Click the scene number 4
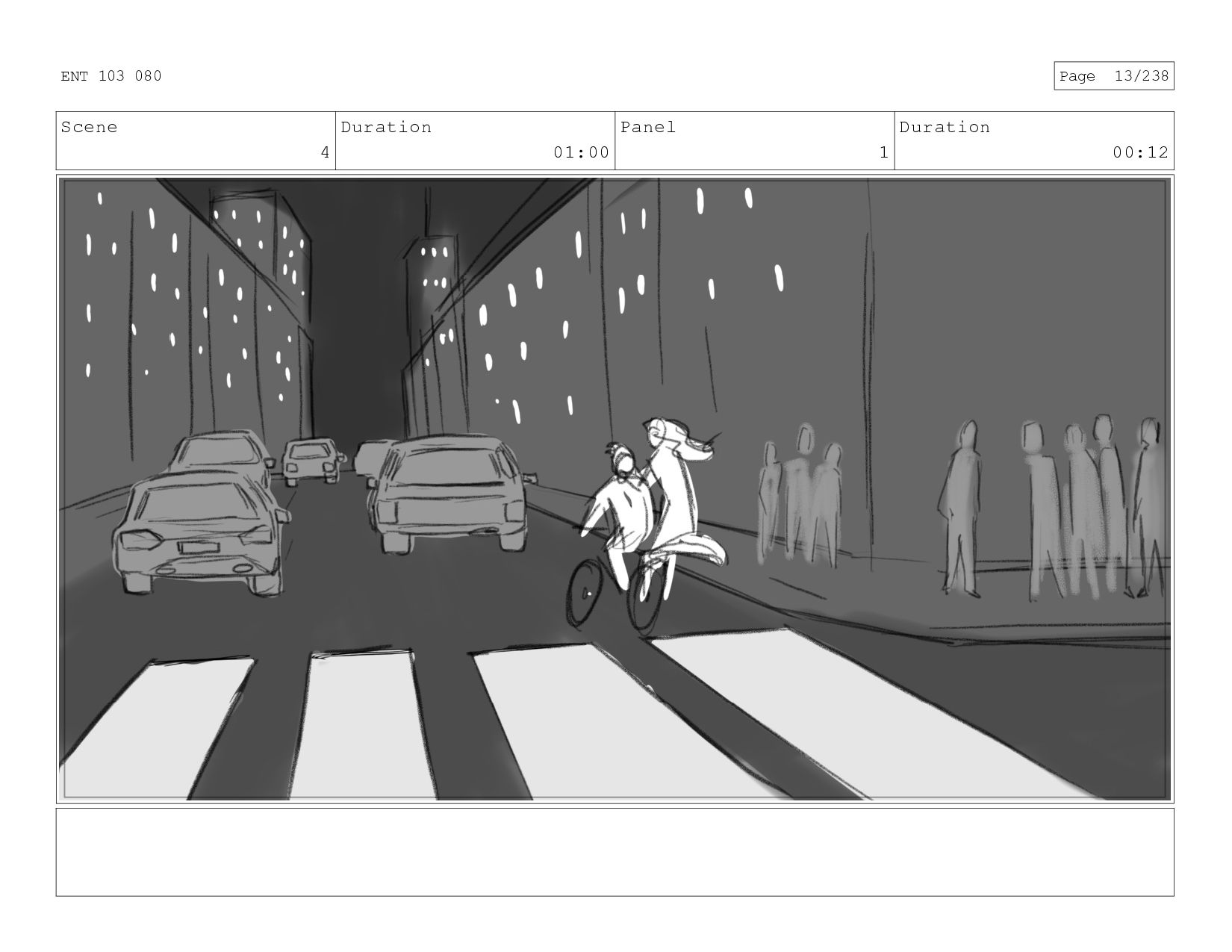Image resolution: width=1232 pixels, height=952 pixels. (325, 153)
